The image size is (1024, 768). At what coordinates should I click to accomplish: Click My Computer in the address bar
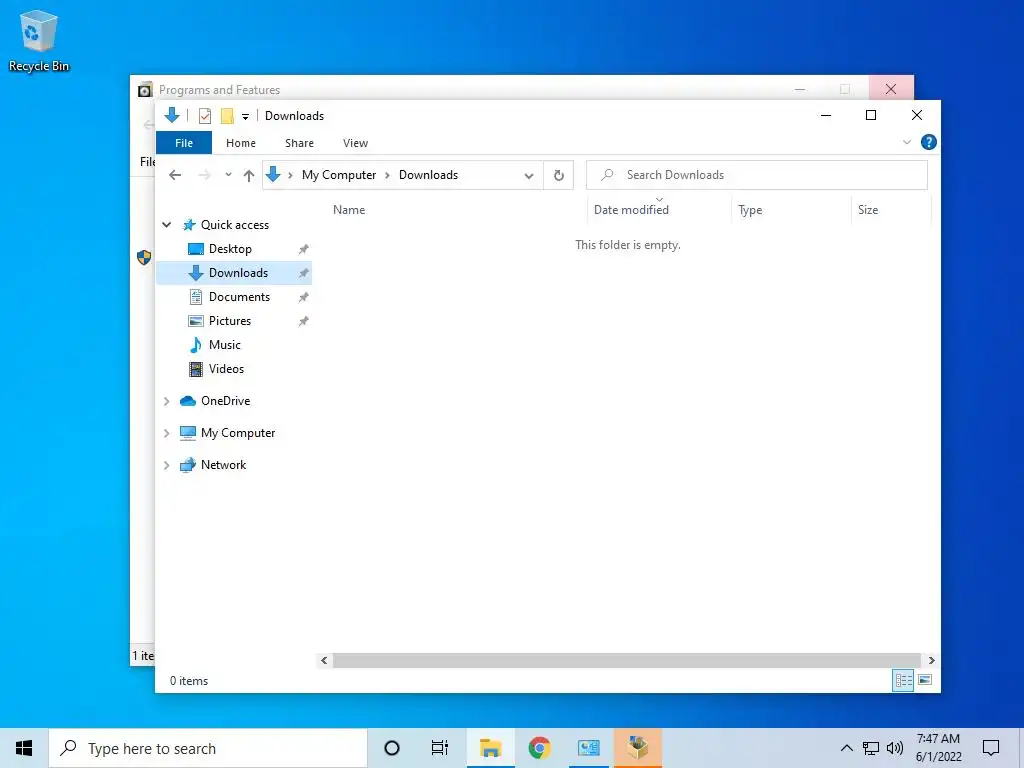coord(339,175)
